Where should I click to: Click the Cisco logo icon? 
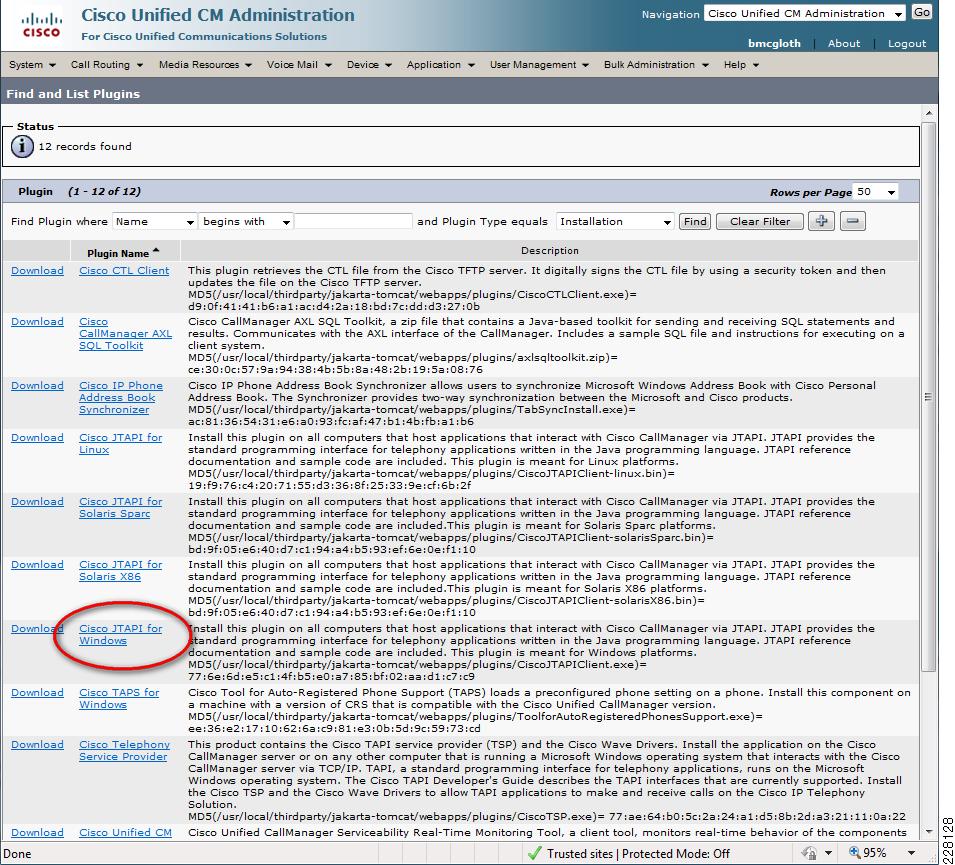coord(41,26)
